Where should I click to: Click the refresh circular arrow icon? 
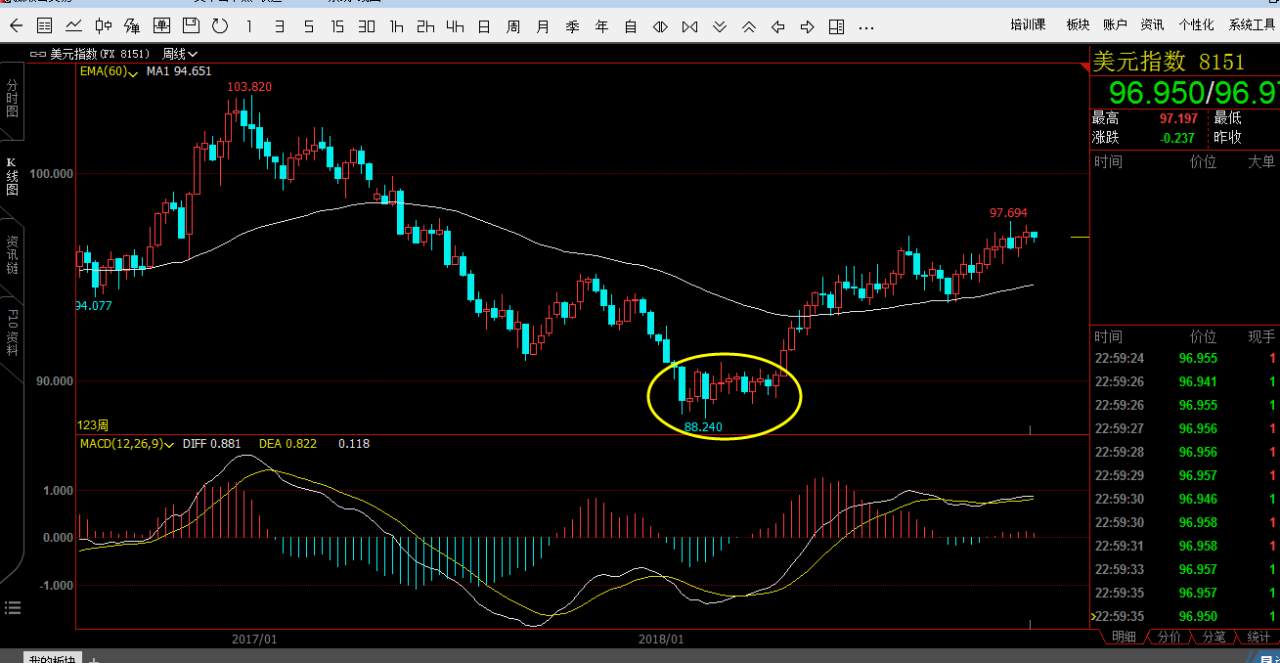point(220,26)
